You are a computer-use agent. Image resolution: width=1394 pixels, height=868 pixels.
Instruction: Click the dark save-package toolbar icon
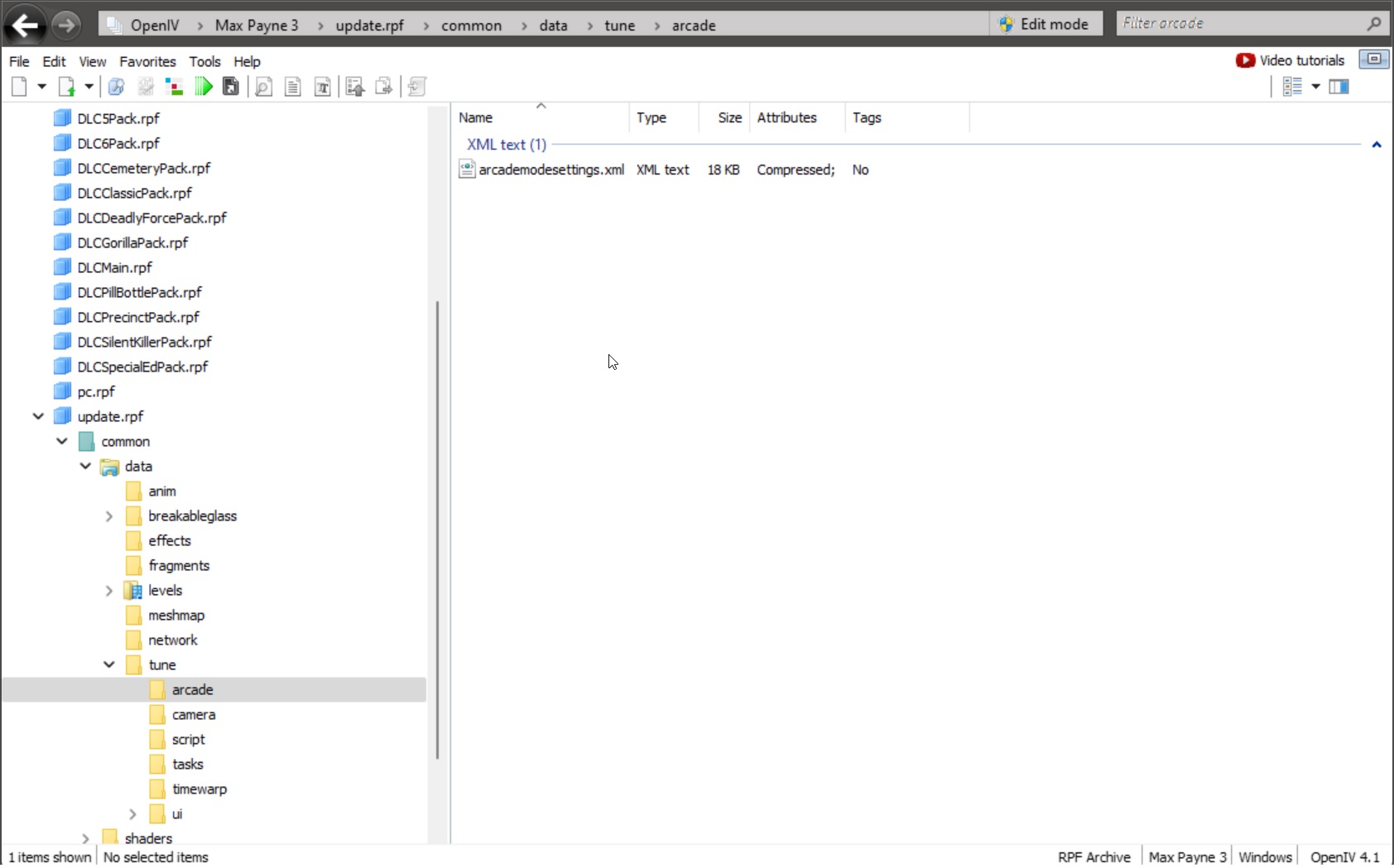231,86
